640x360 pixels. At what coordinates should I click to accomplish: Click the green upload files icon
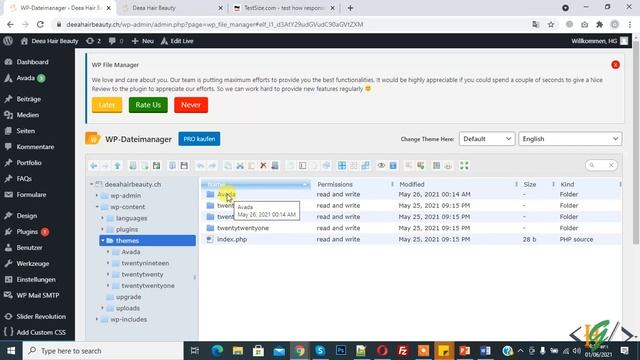coord(156,165)
